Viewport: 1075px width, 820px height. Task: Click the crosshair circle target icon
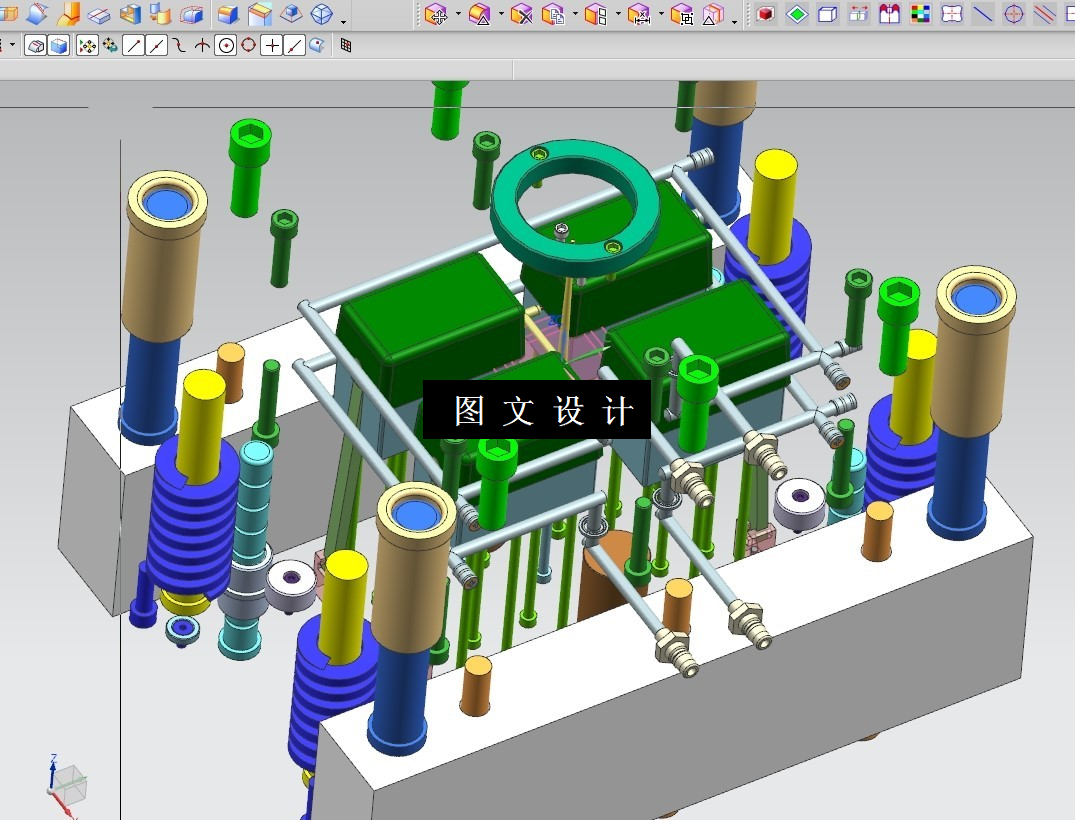tap(1013, 14)
